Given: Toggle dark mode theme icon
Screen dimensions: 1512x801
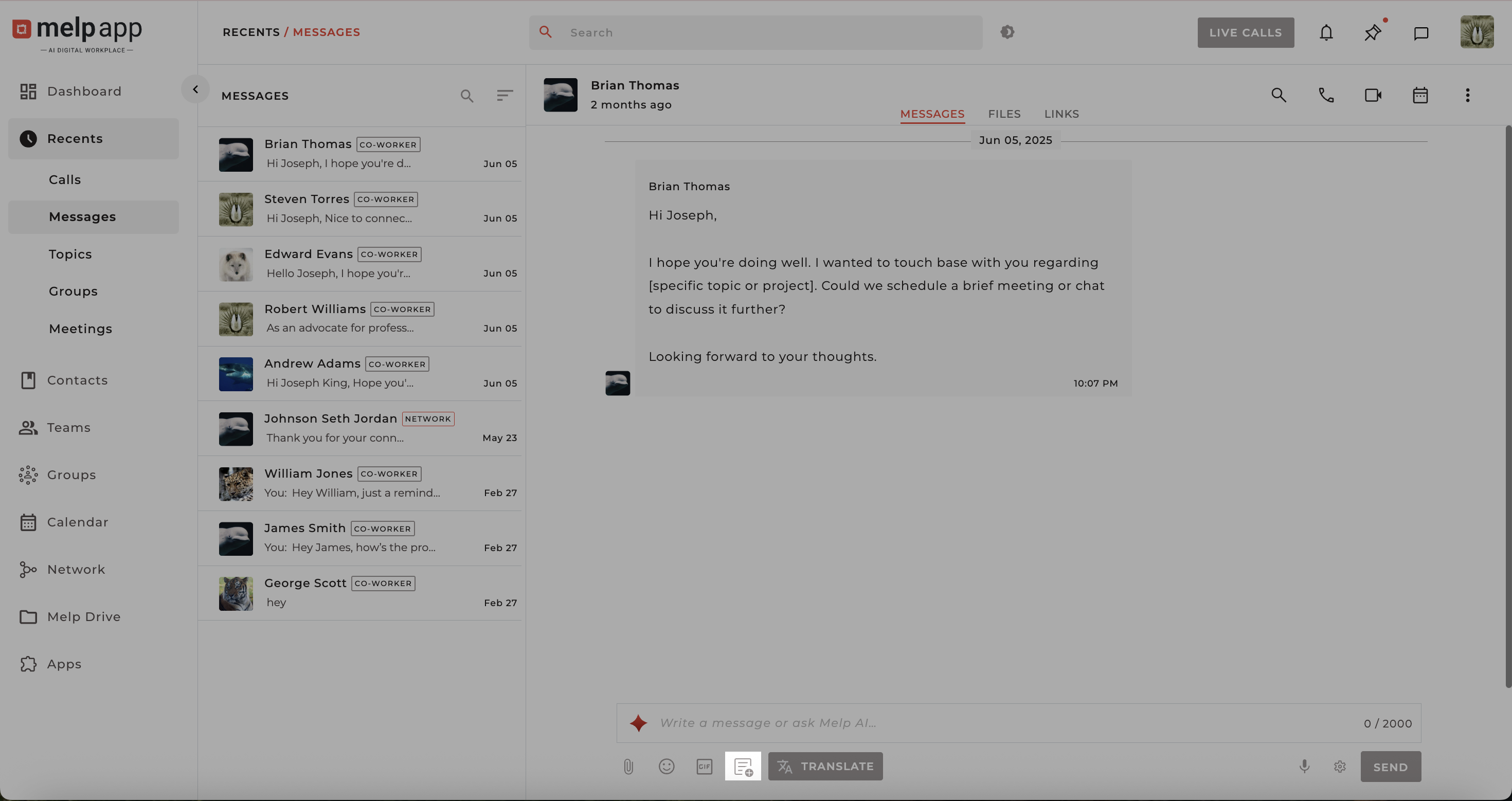Looking at the screenshot, I should (x=1007, y=32).
